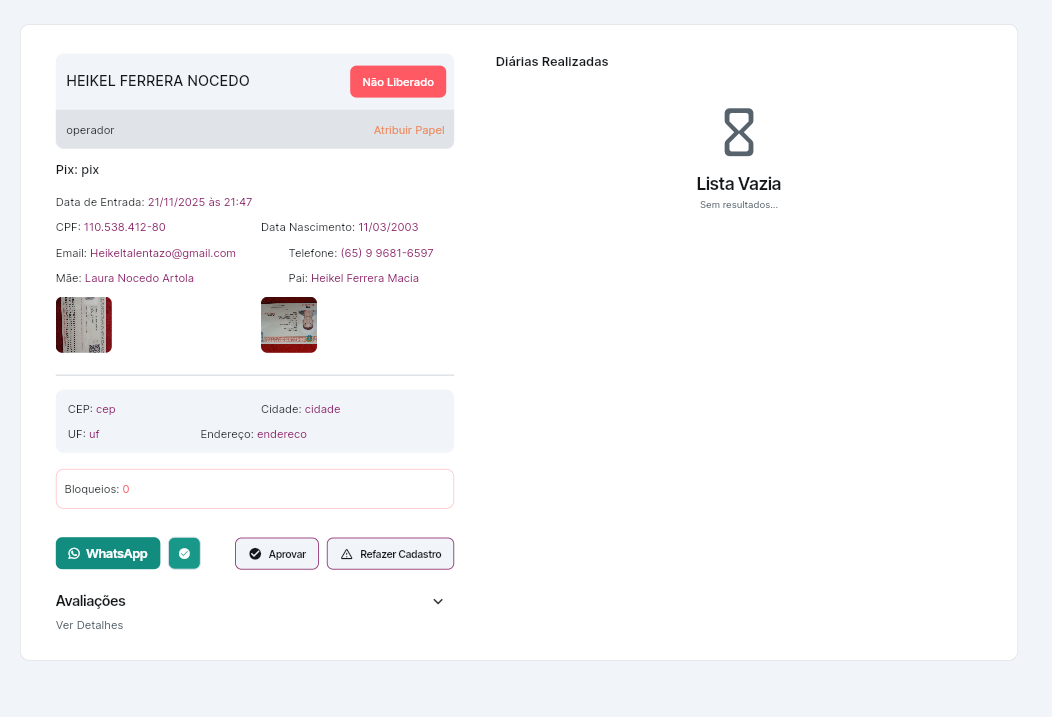Click the Bloqueios count box

(x=254, y=489)
